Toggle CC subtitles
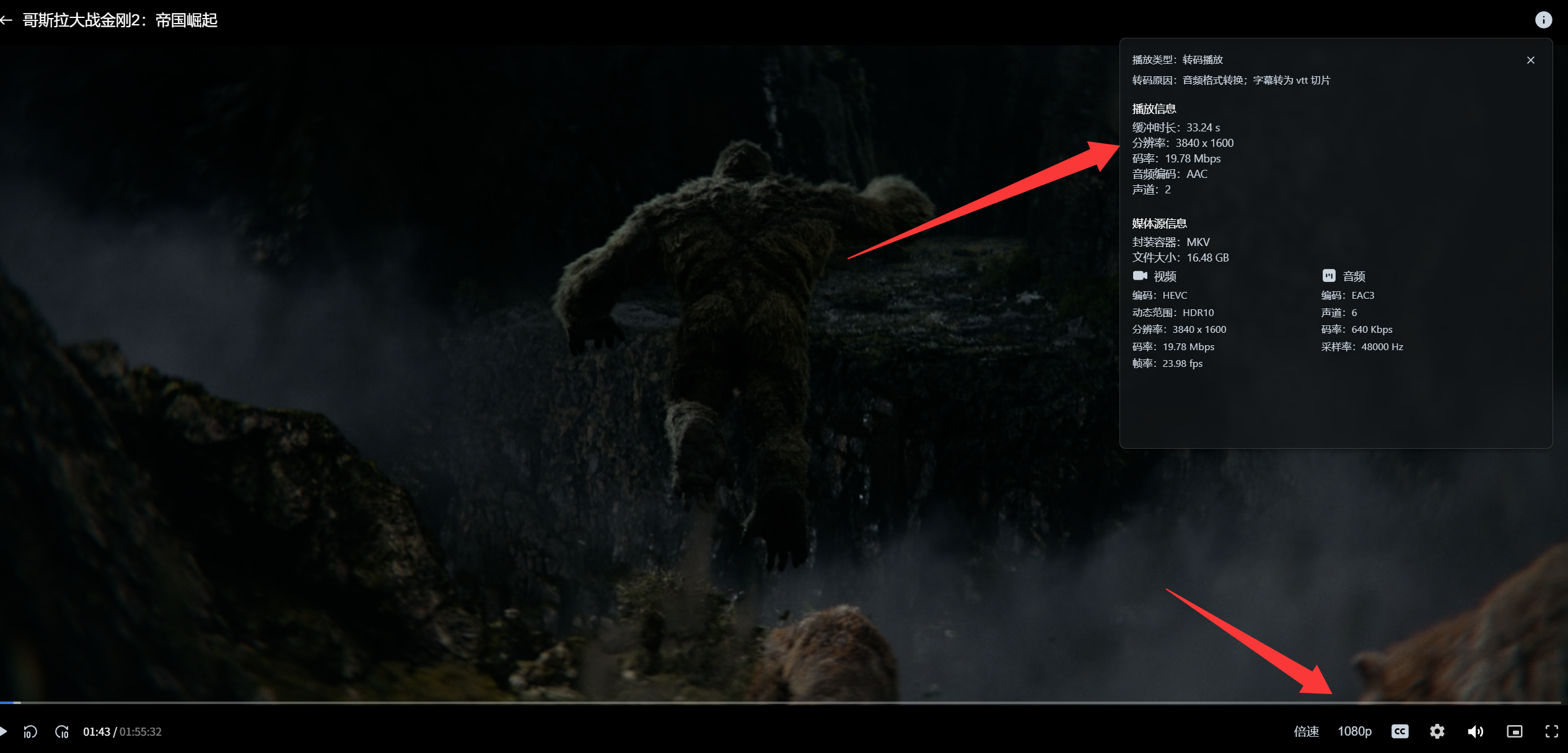1568x753 pixels. [1400, 732]
